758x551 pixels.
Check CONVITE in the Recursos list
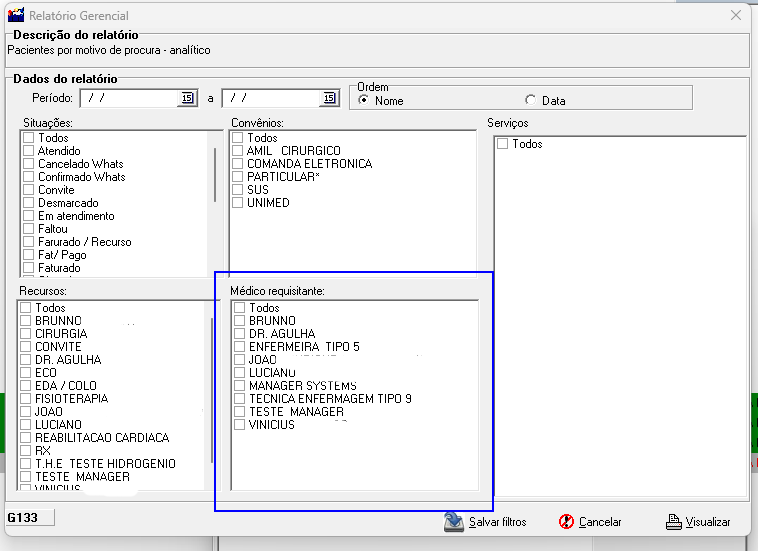[26, 347]
